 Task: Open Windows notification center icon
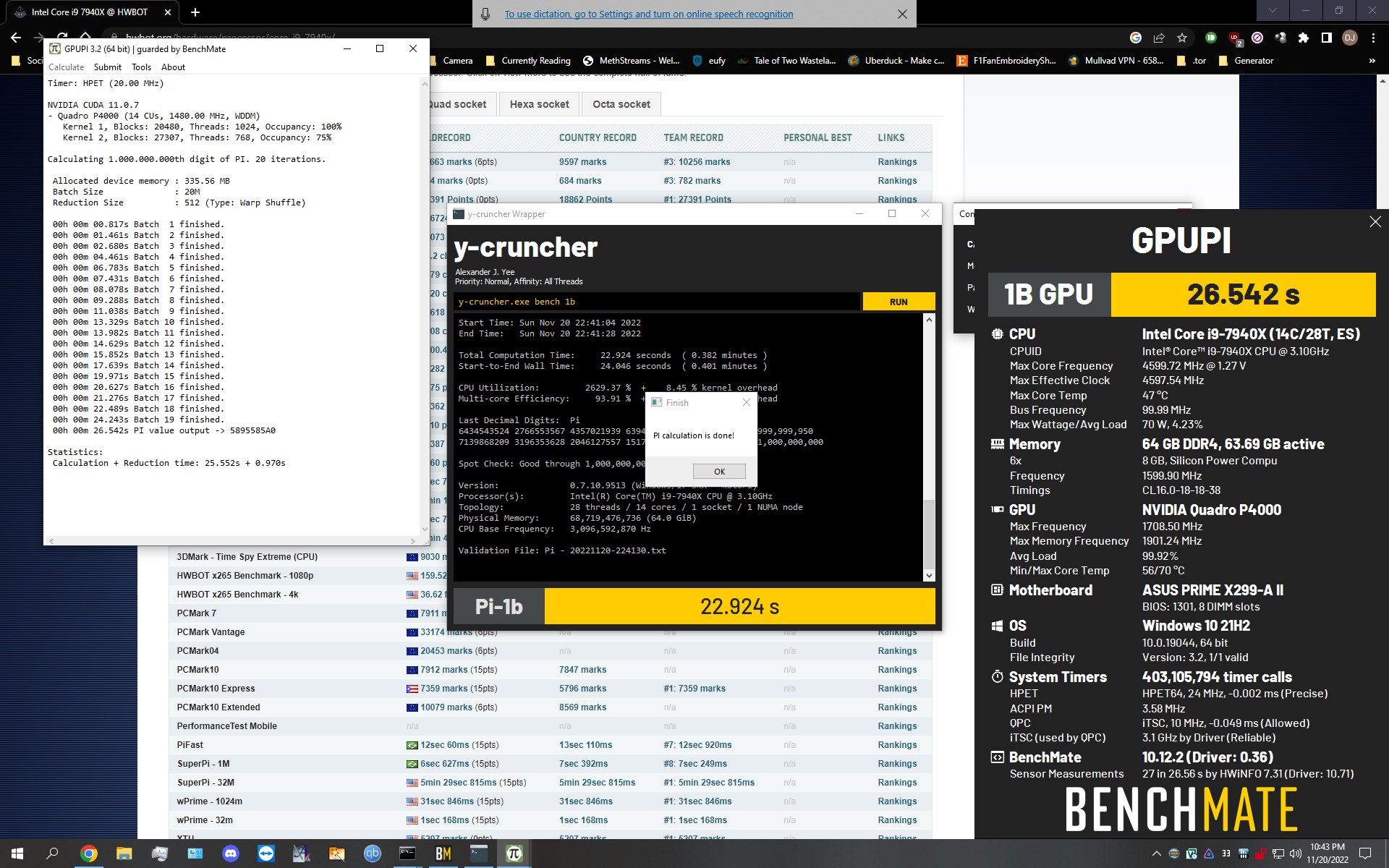1365,854
